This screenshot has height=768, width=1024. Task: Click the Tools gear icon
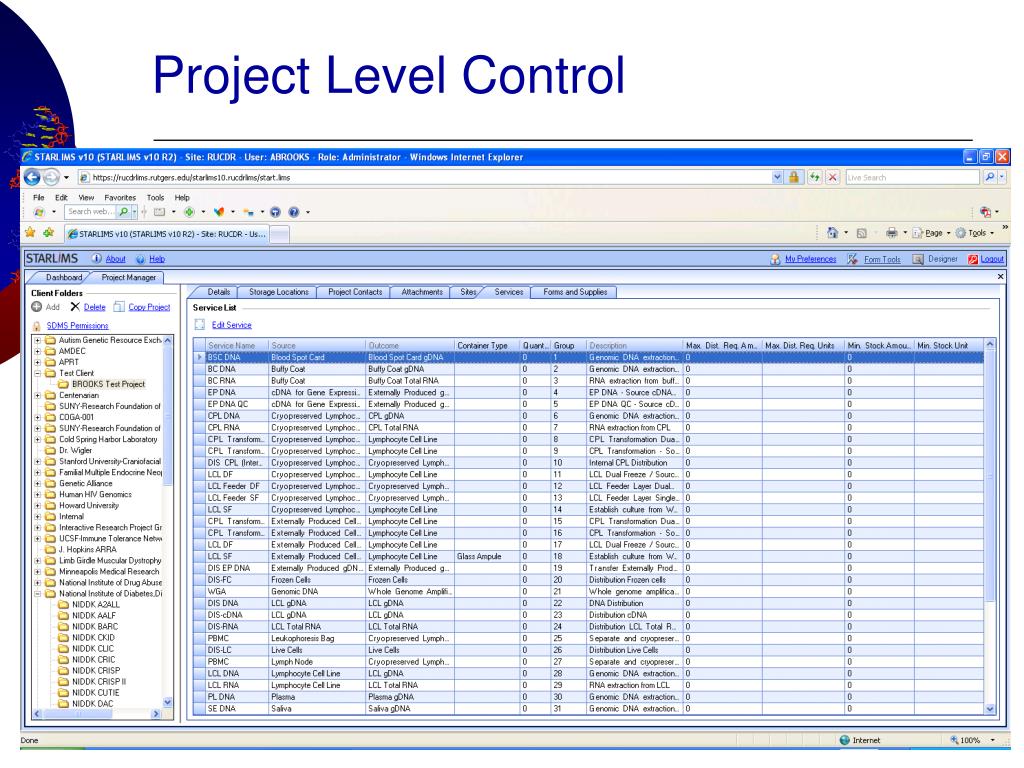[x=960, y=232]
